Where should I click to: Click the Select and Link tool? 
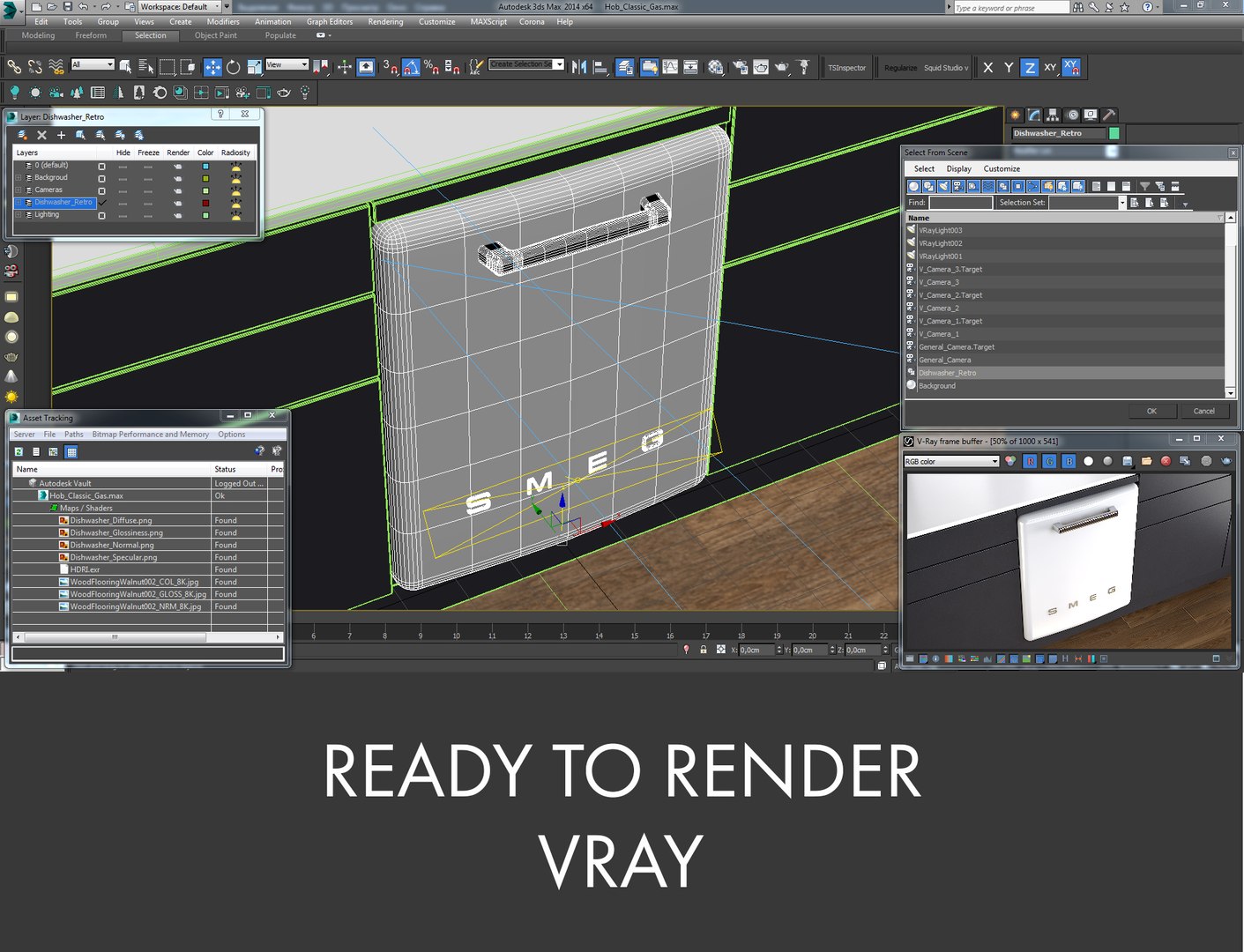(x=14, y=67)
